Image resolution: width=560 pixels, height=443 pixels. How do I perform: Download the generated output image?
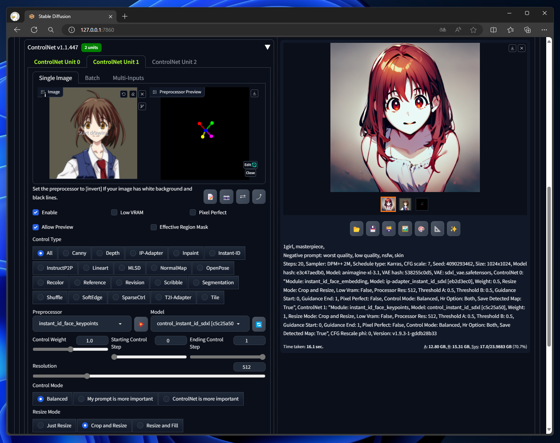pos(512,48)
